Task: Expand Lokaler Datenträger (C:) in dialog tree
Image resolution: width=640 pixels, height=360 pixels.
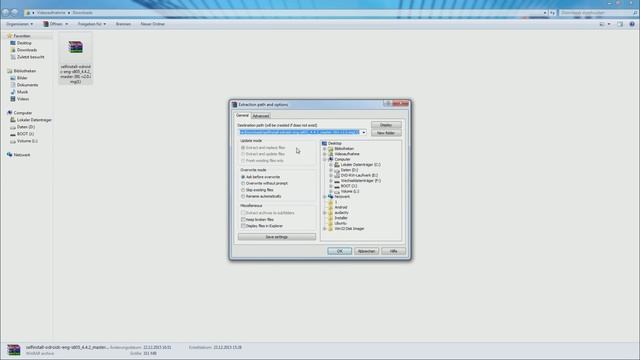Action: 331,165
